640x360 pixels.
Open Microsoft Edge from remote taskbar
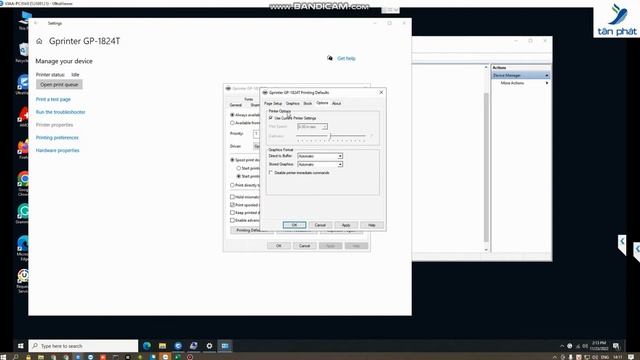147,346
